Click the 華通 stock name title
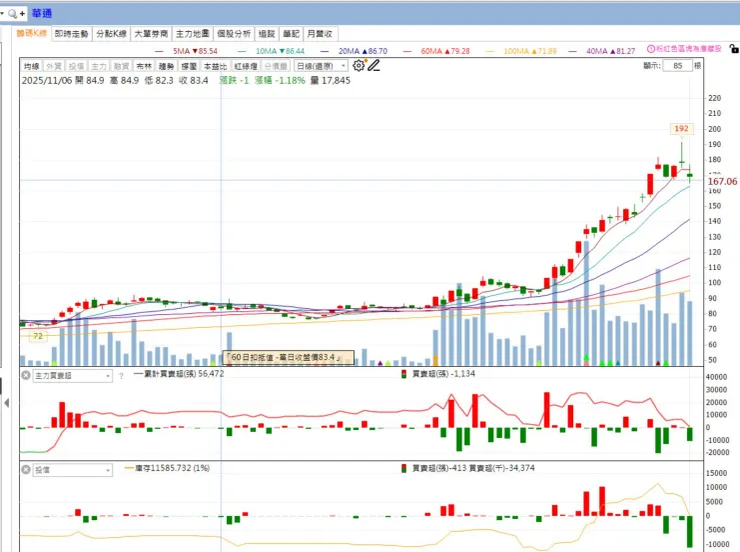 click(42, 14)
